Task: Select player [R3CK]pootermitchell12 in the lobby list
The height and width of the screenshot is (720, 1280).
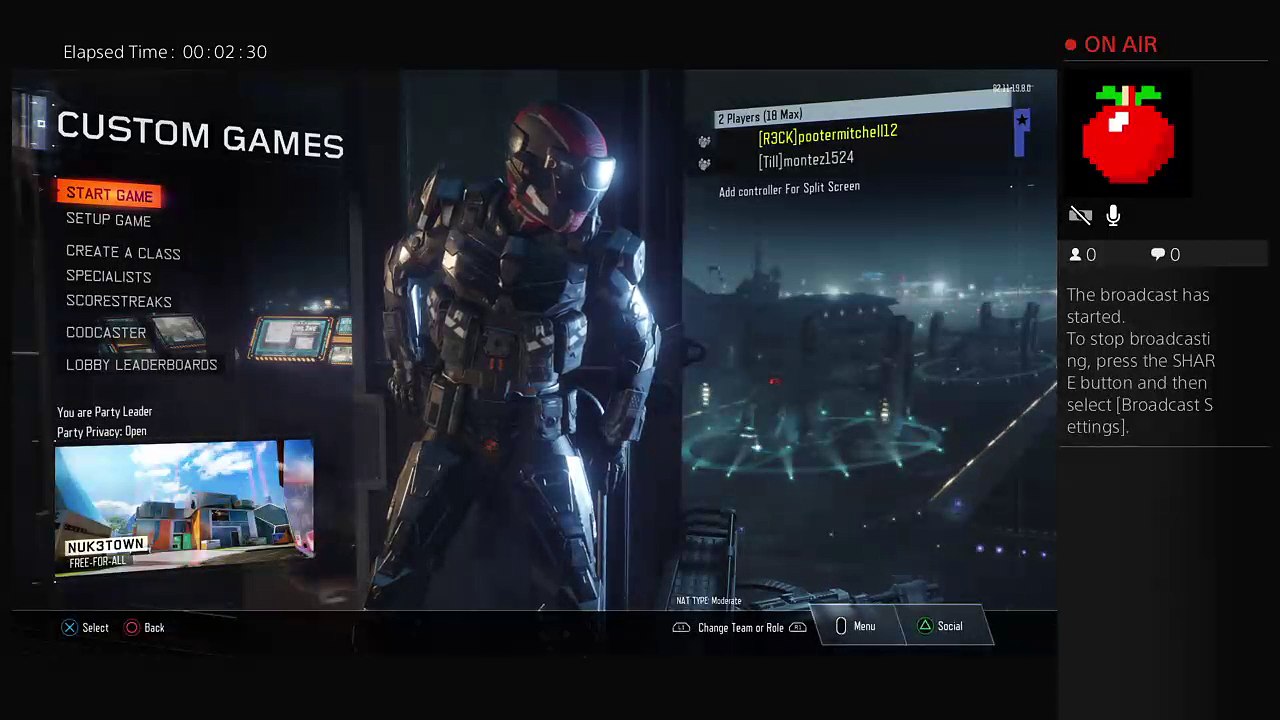Action: pos(828,135)
